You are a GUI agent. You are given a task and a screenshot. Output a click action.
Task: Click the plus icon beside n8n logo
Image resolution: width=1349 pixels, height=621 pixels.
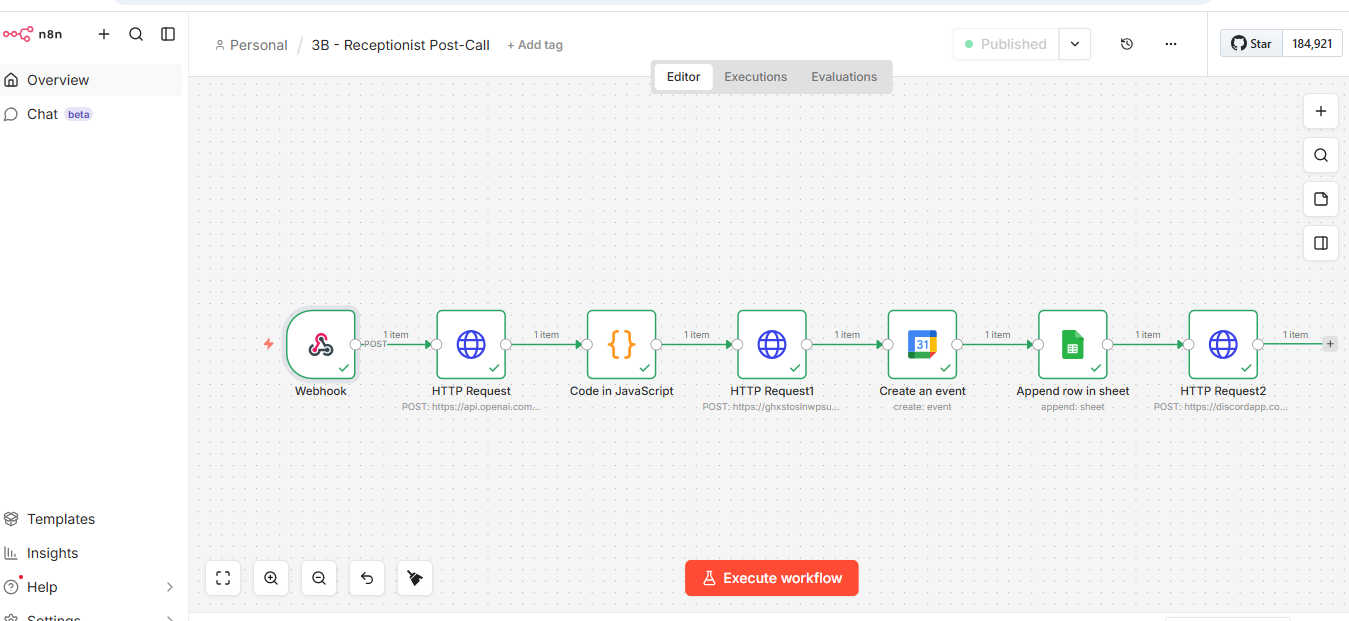click(x=104, y=34)
